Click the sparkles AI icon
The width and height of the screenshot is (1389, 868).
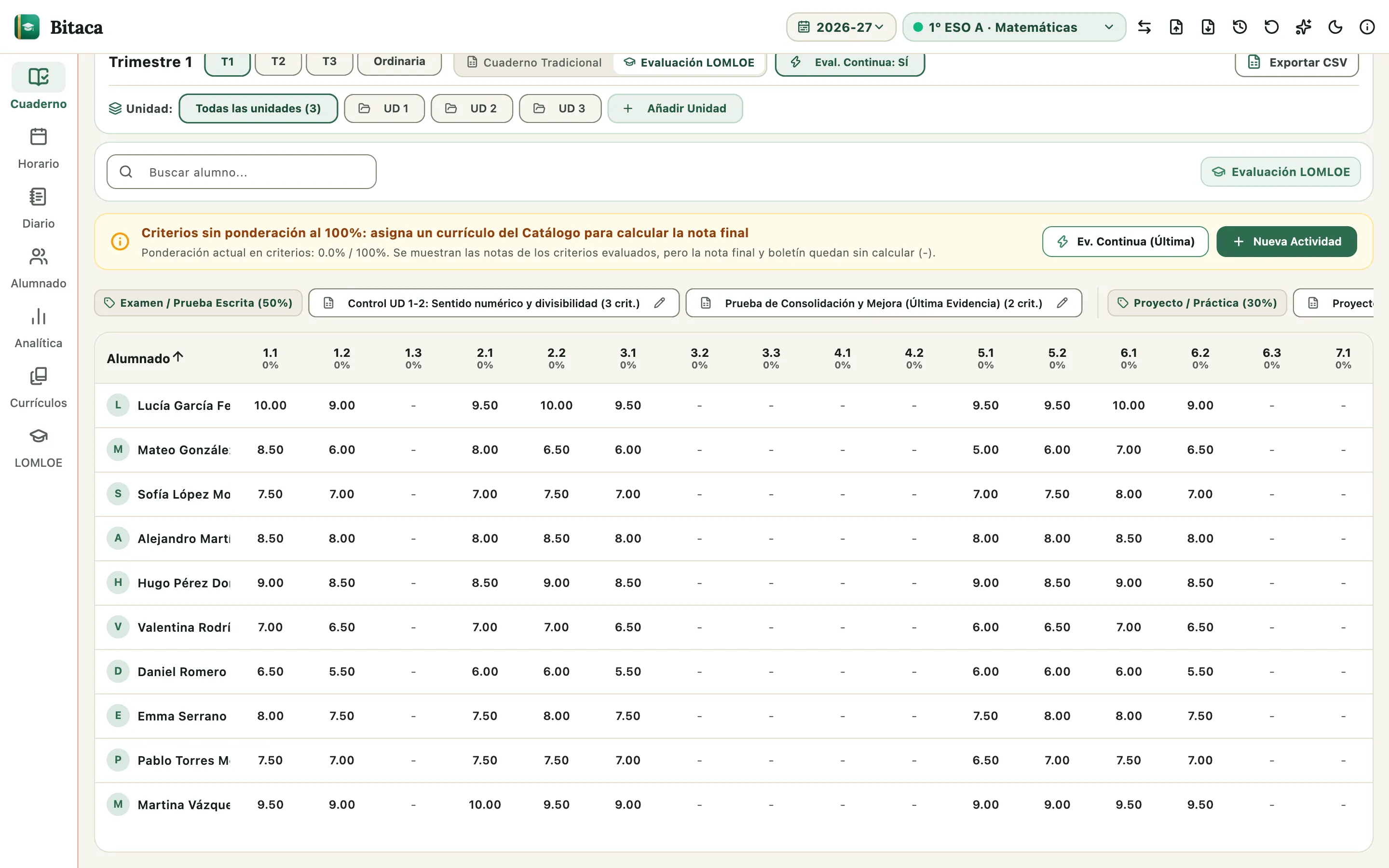tap(1304, 27)
